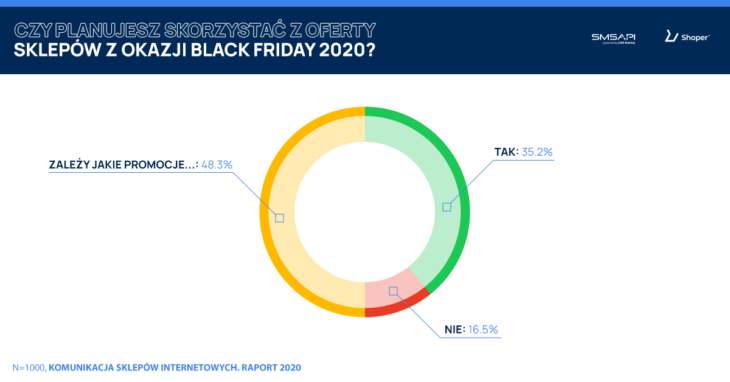Select the TAK: 35.2% label
The image size is (730, 382).
point(523,152)
